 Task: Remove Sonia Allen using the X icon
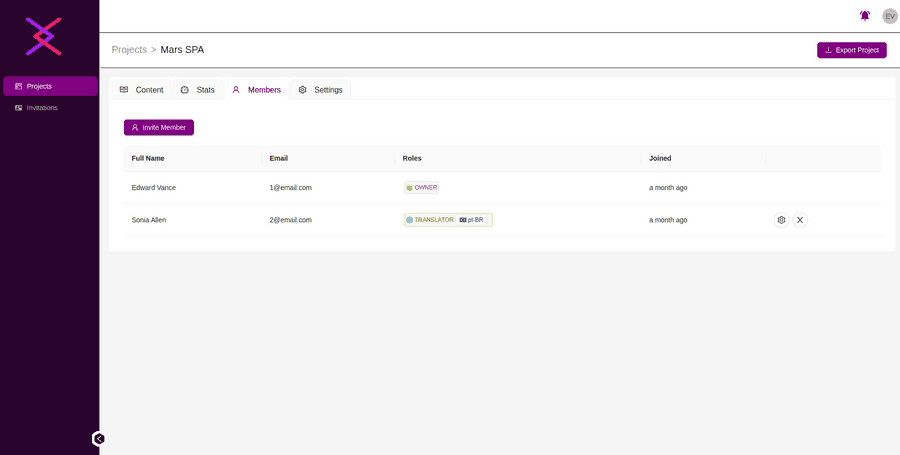(x=800, y=220)
